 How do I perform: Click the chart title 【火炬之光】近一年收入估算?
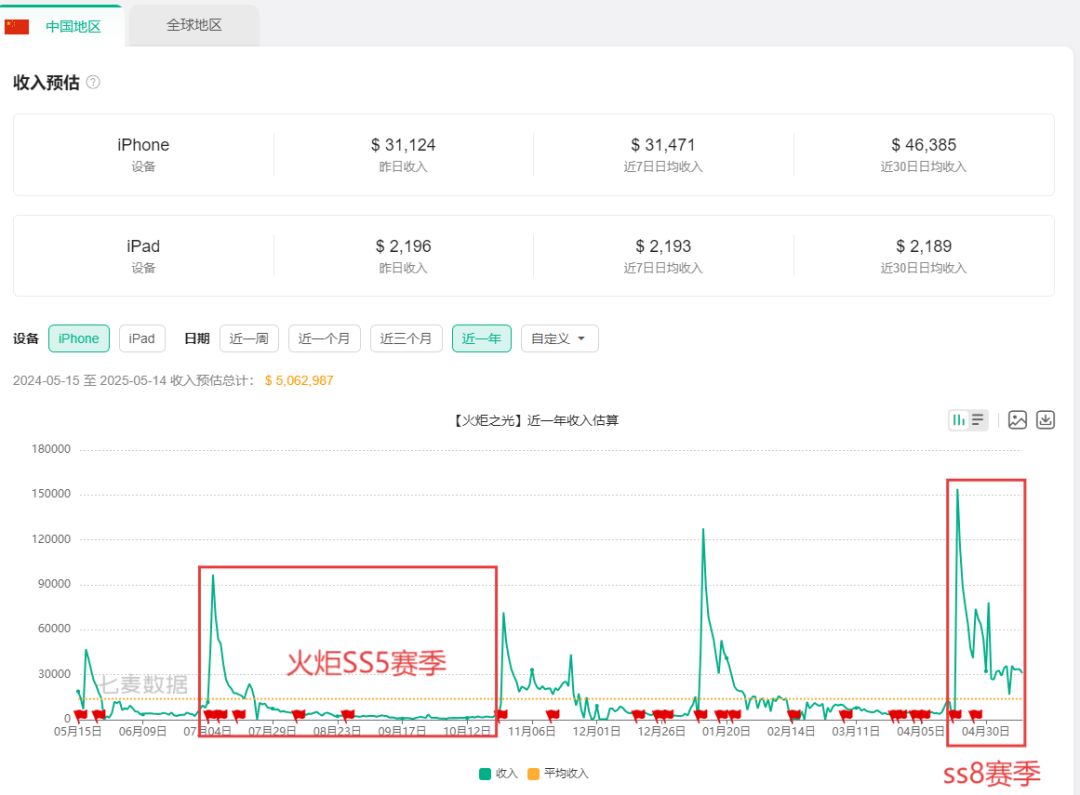click(535, 420)
